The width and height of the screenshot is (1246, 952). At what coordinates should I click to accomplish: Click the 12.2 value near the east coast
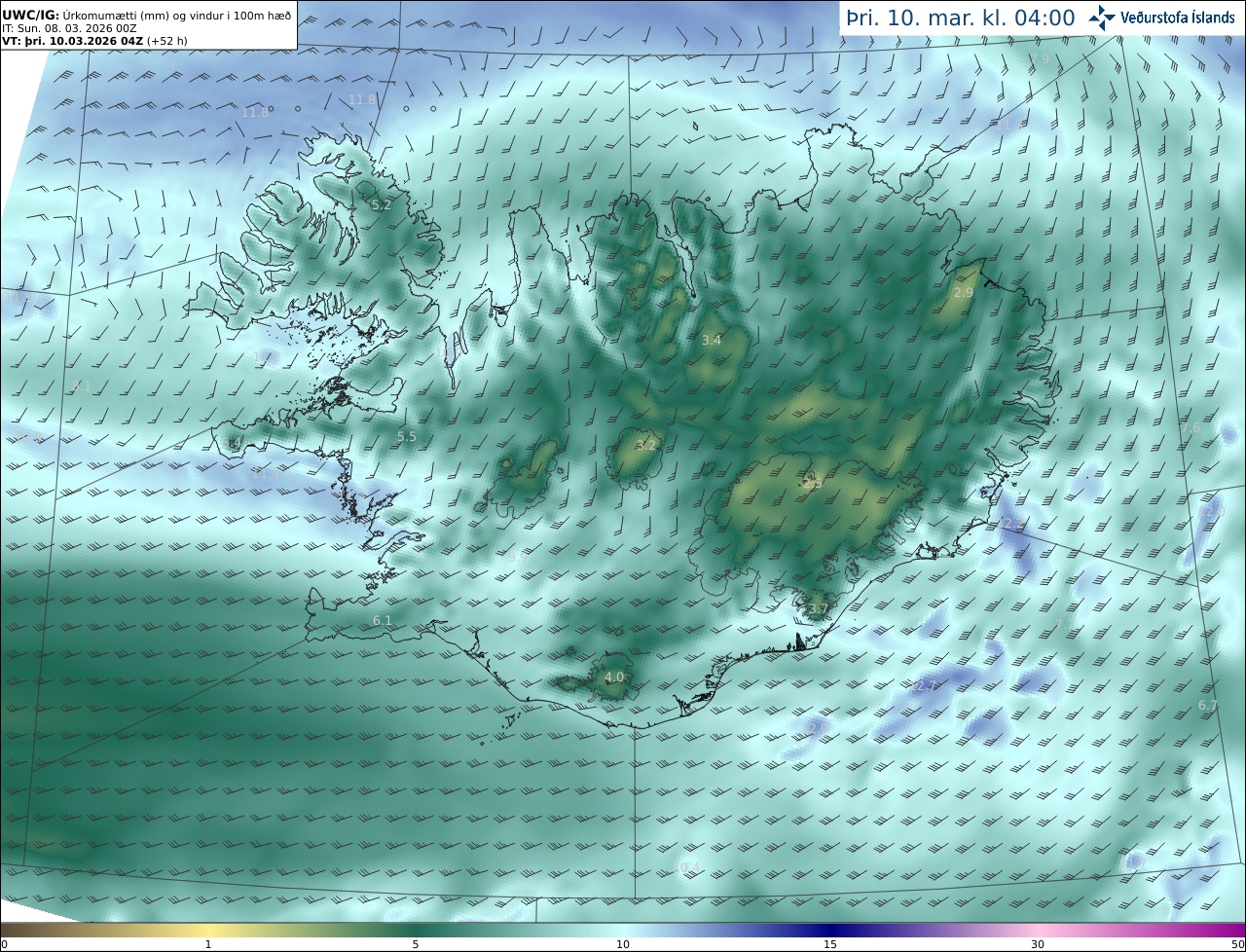click(1010, 525)
